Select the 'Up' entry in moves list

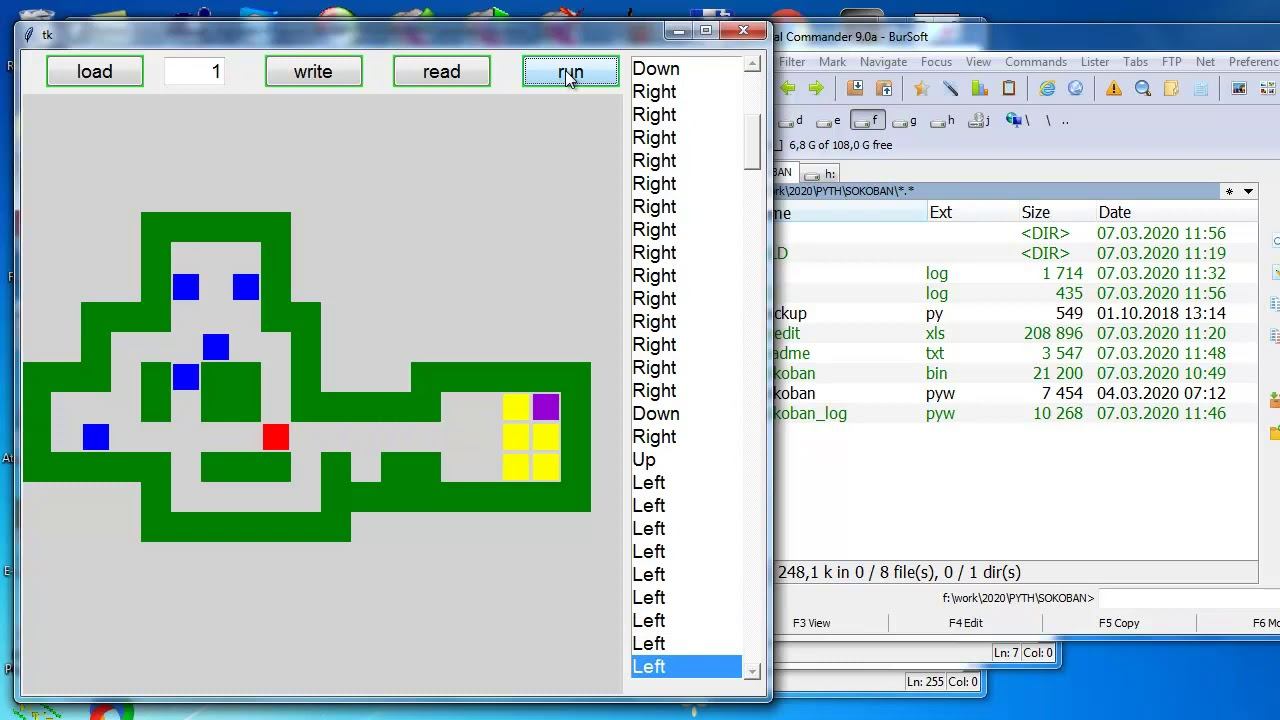click(686, 459)
